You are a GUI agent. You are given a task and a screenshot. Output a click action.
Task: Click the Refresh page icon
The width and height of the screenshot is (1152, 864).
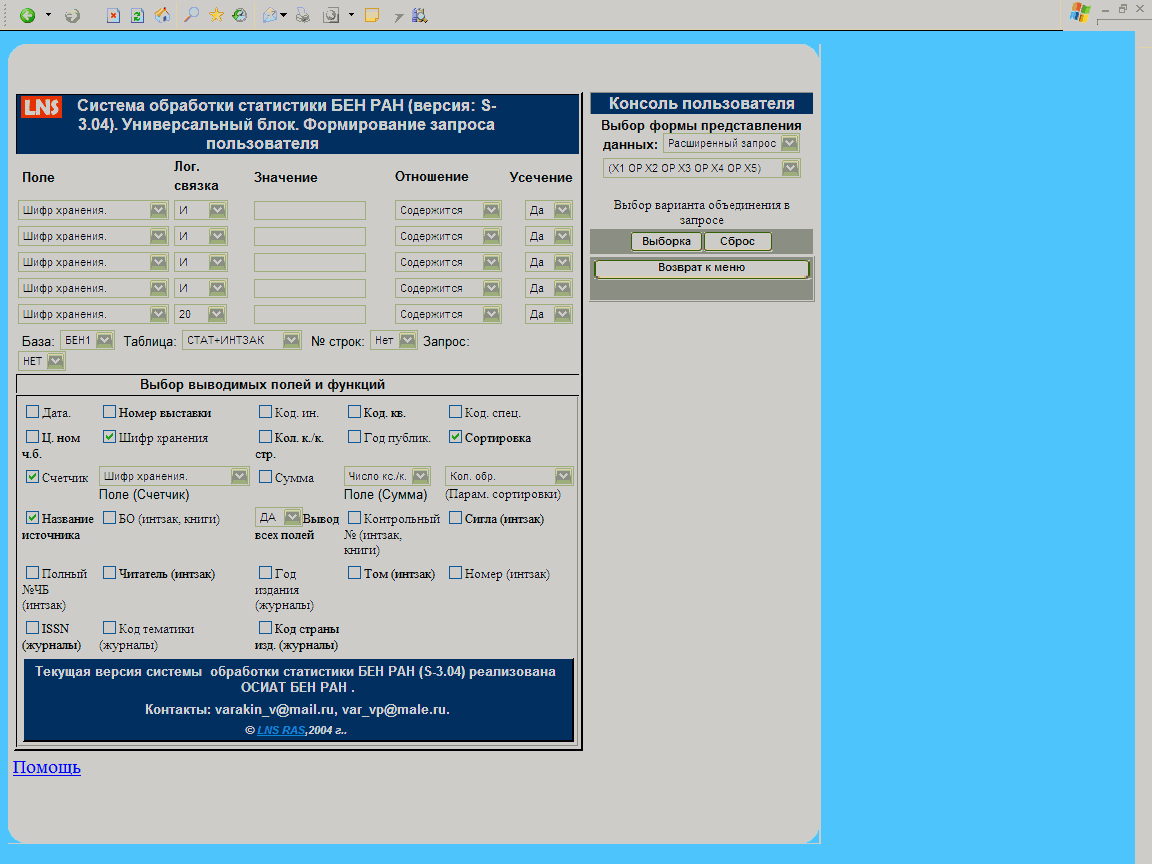[137, 15]
